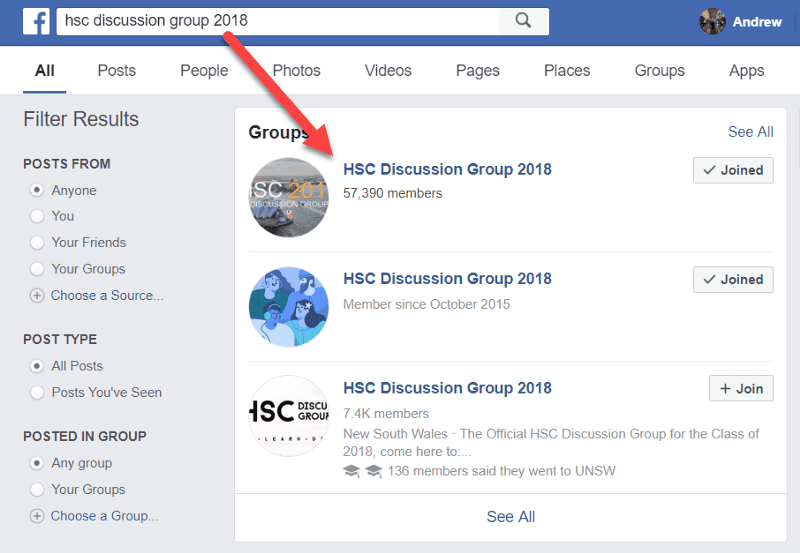Click the search magnifier button
This screenshot has height=553, width=800.
522,21
